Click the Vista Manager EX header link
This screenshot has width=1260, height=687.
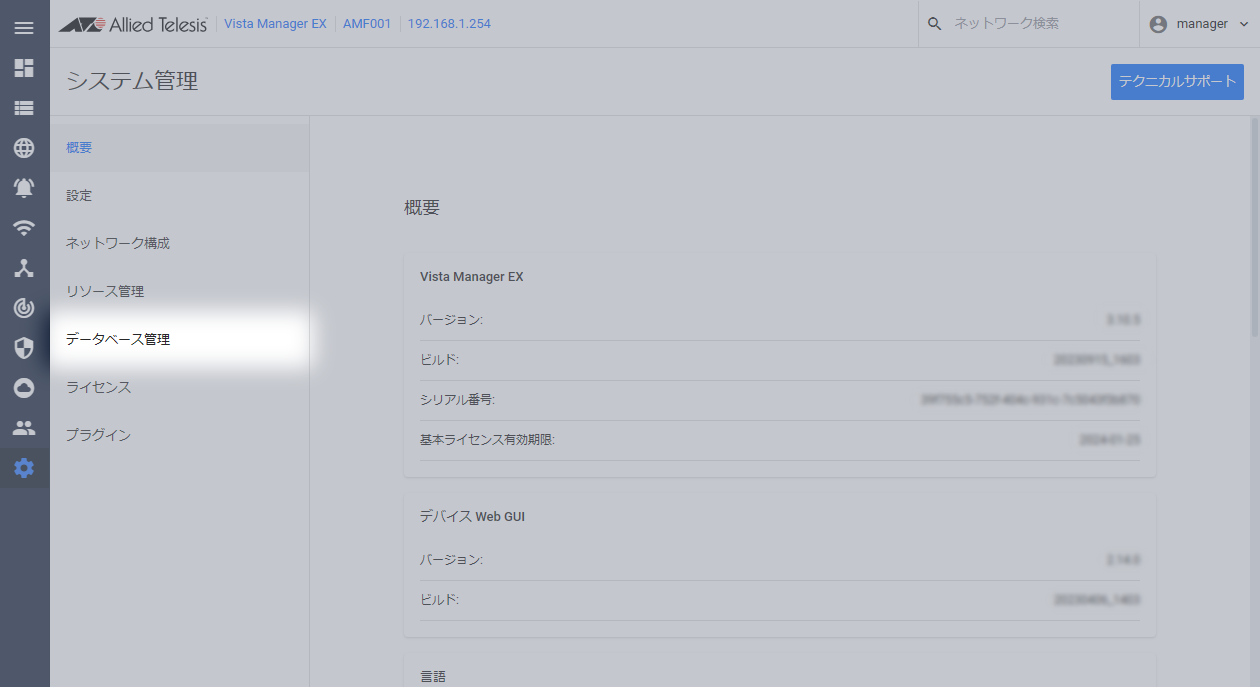(x=275, y=24)
